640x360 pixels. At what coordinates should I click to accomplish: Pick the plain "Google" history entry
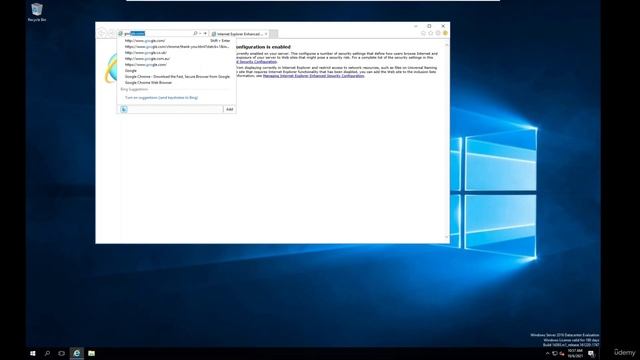coord(176,71)
